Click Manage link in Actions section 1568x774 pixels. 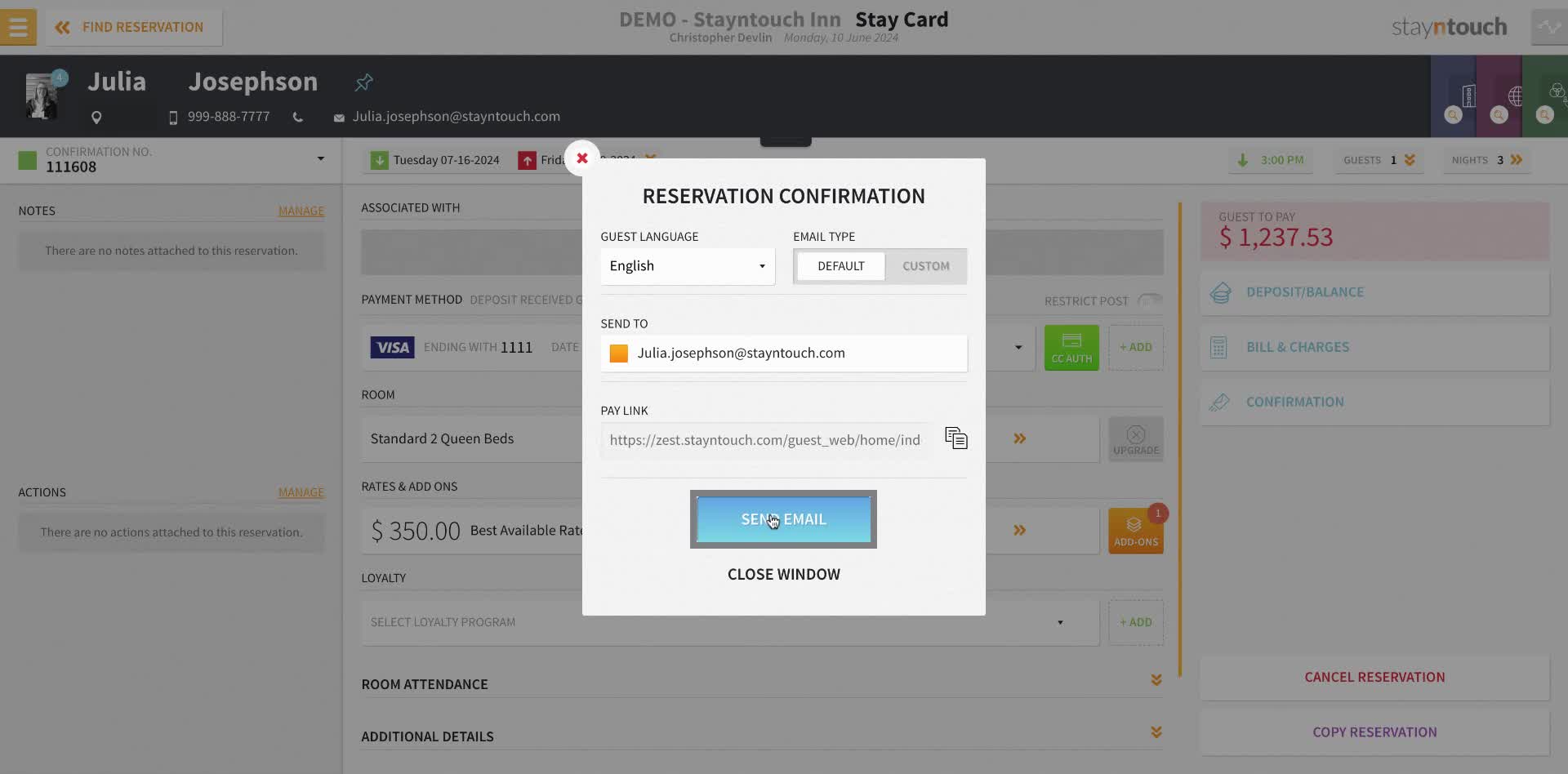tap(301, 492)
